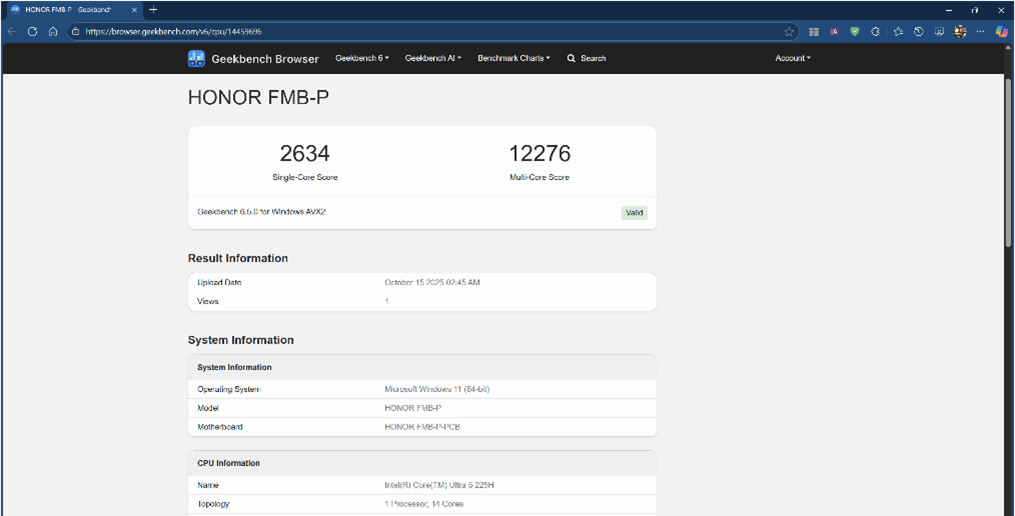Click the Views count value

(387, 302)
